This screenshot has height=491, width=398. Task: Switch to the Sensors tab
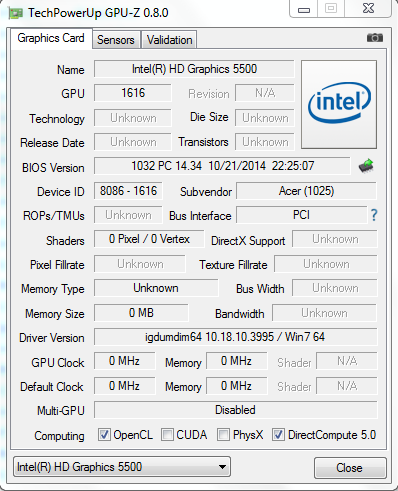tap(116, 40)
